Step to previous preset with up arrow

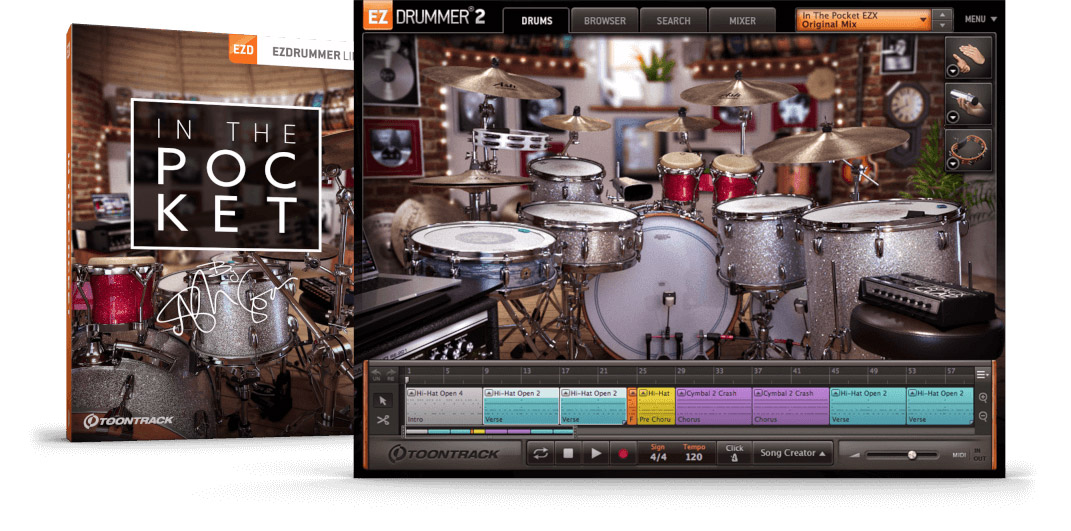coord(943,14)
